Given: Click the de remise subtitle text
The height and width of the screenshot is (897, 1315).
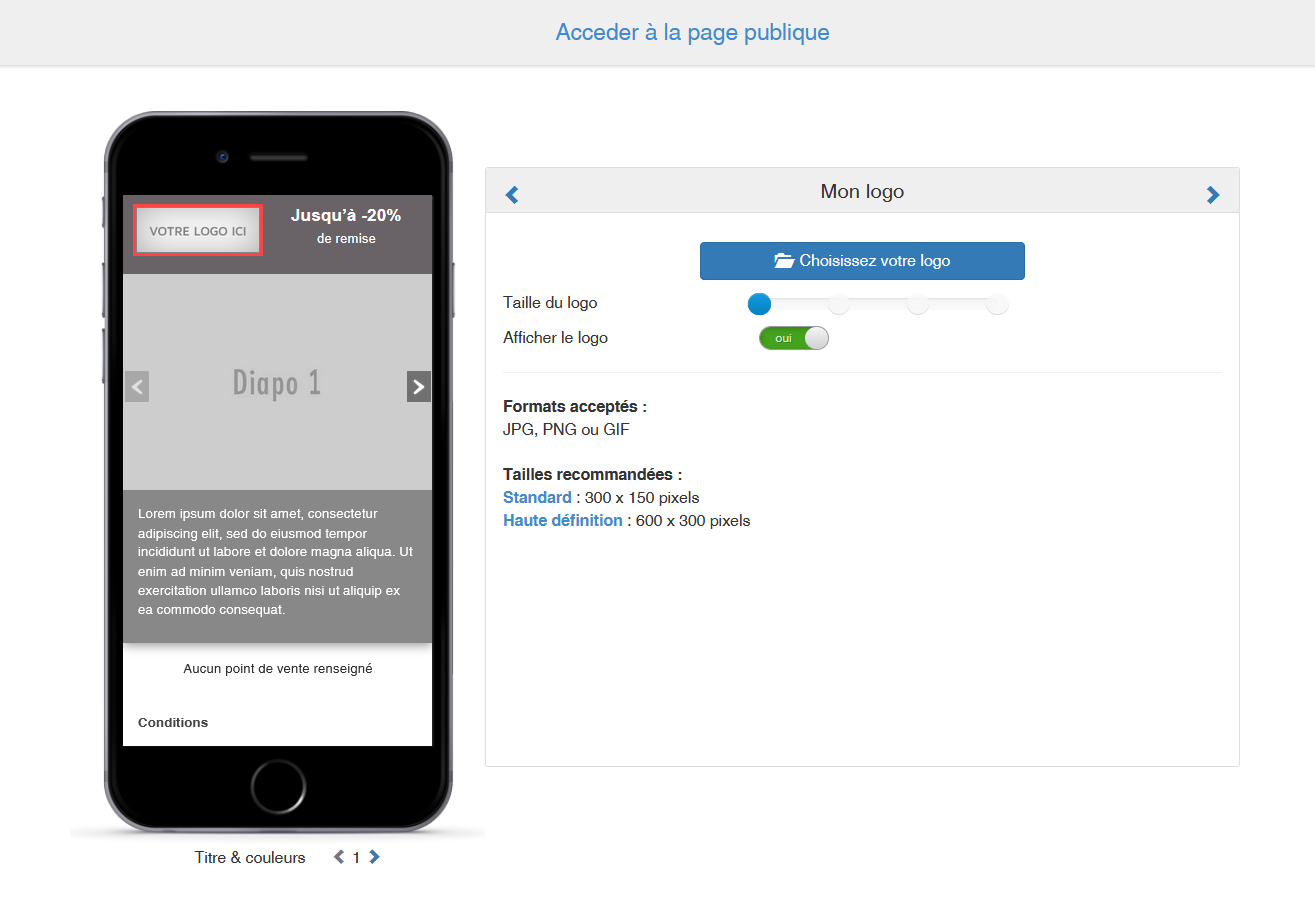Looking at the screenshot, I should pos(346,238).
